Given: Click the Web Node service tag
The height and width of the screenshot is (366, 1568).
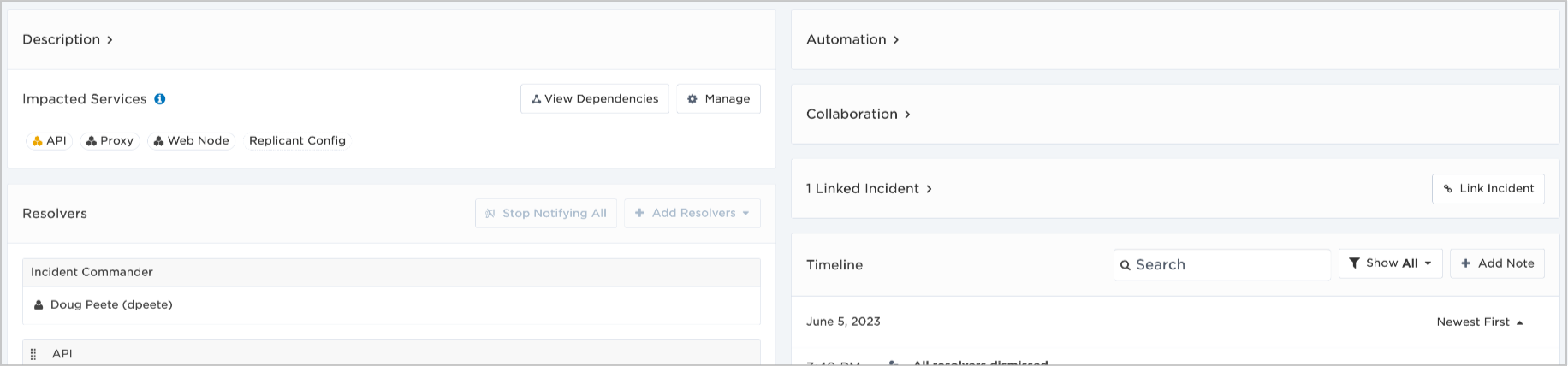Looking at the screenshot, I should [x=191, y=141].
